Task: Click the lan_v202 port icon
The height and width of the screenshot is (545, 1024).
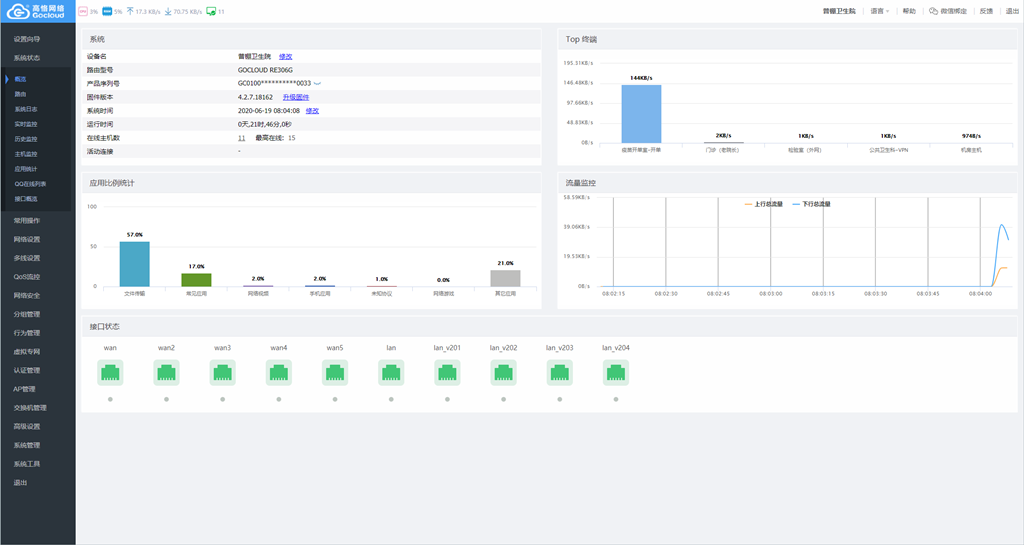Action: point(504,373)
